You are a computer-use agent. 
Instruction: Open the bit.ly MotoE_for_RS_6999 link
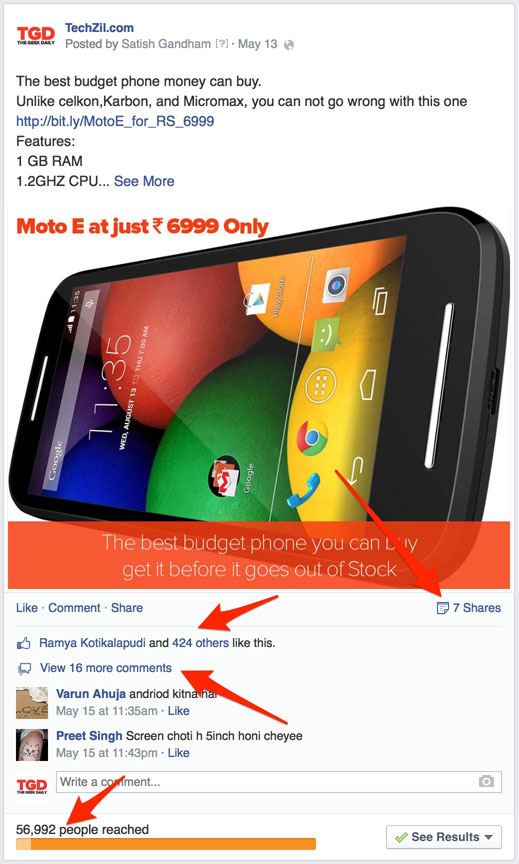tap(115, 121)
